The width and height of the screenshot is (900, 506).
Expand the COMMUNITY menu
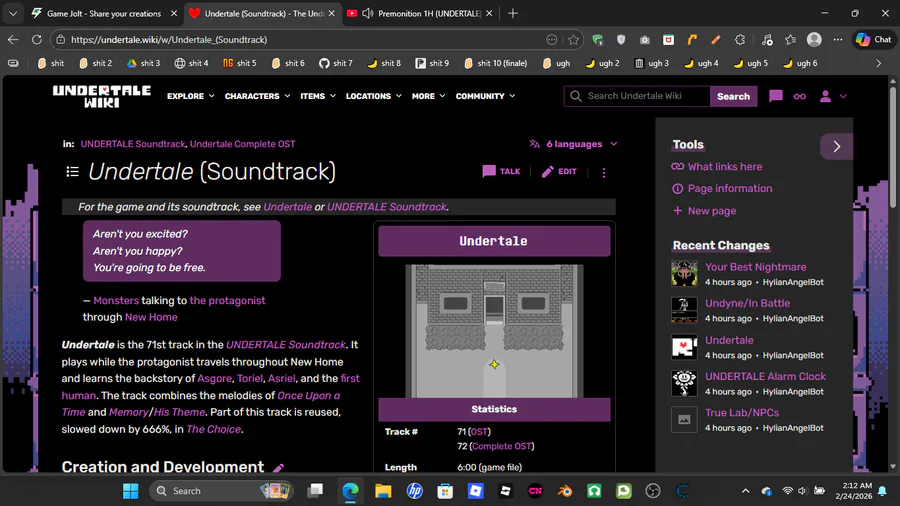tap(485, 96)
